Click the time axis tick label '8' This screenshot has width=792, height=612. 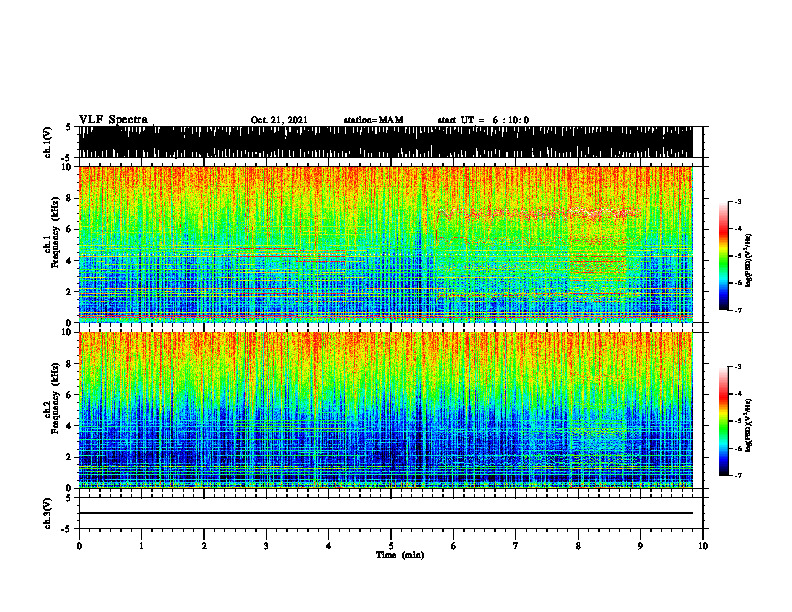(x=578, y=546)
